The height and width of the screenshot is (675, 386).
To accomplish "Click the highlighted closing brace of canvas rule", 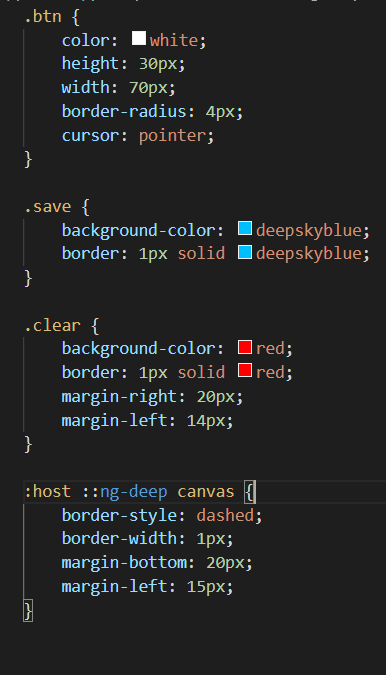I will [x=28, y=610].
